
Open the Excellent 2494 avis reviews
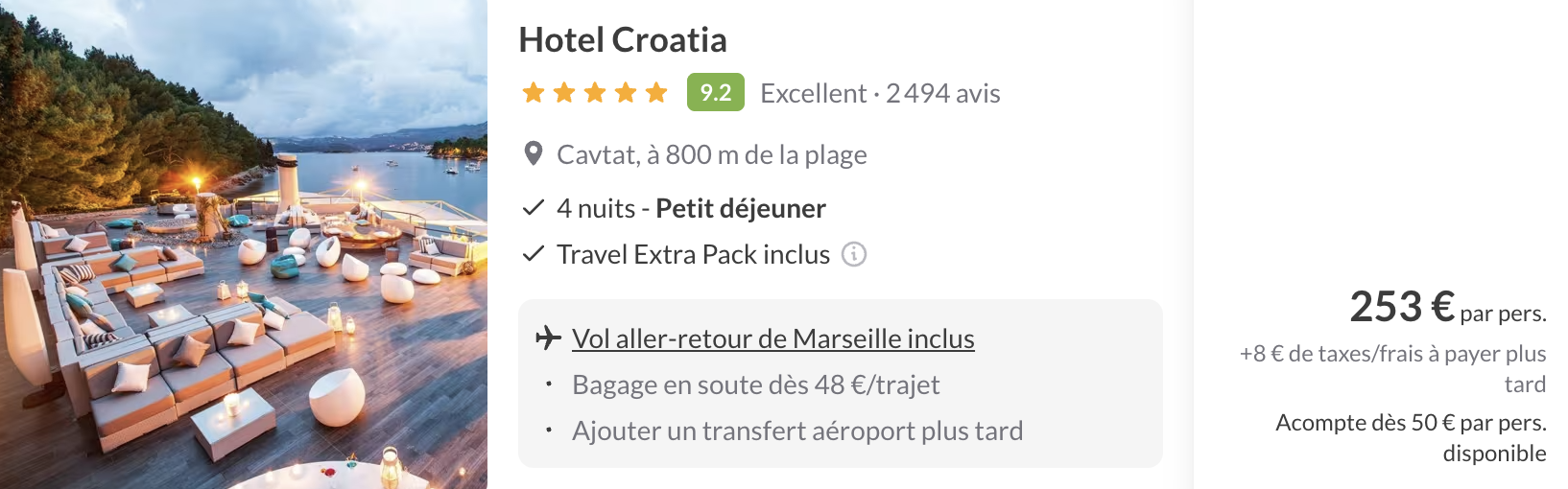click(x=880, y=93)
